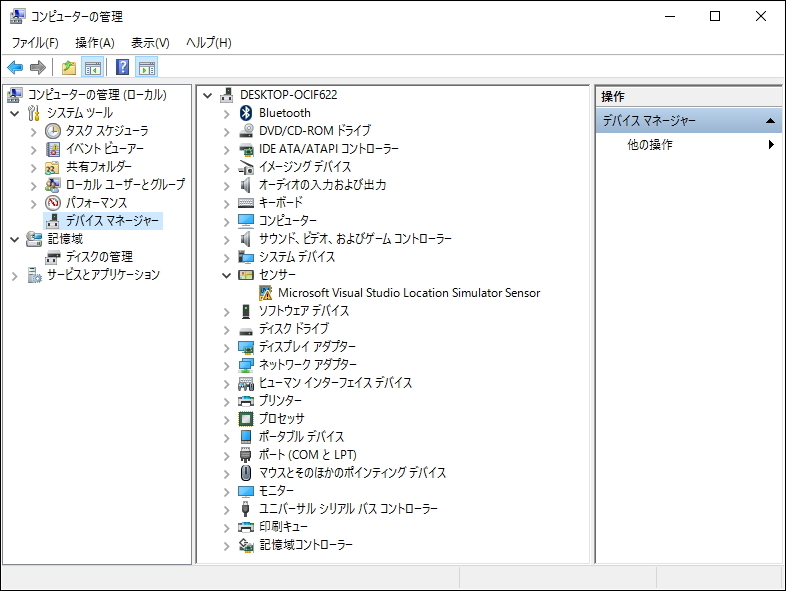Click the パフォーマンス icon

pos(53,203)
